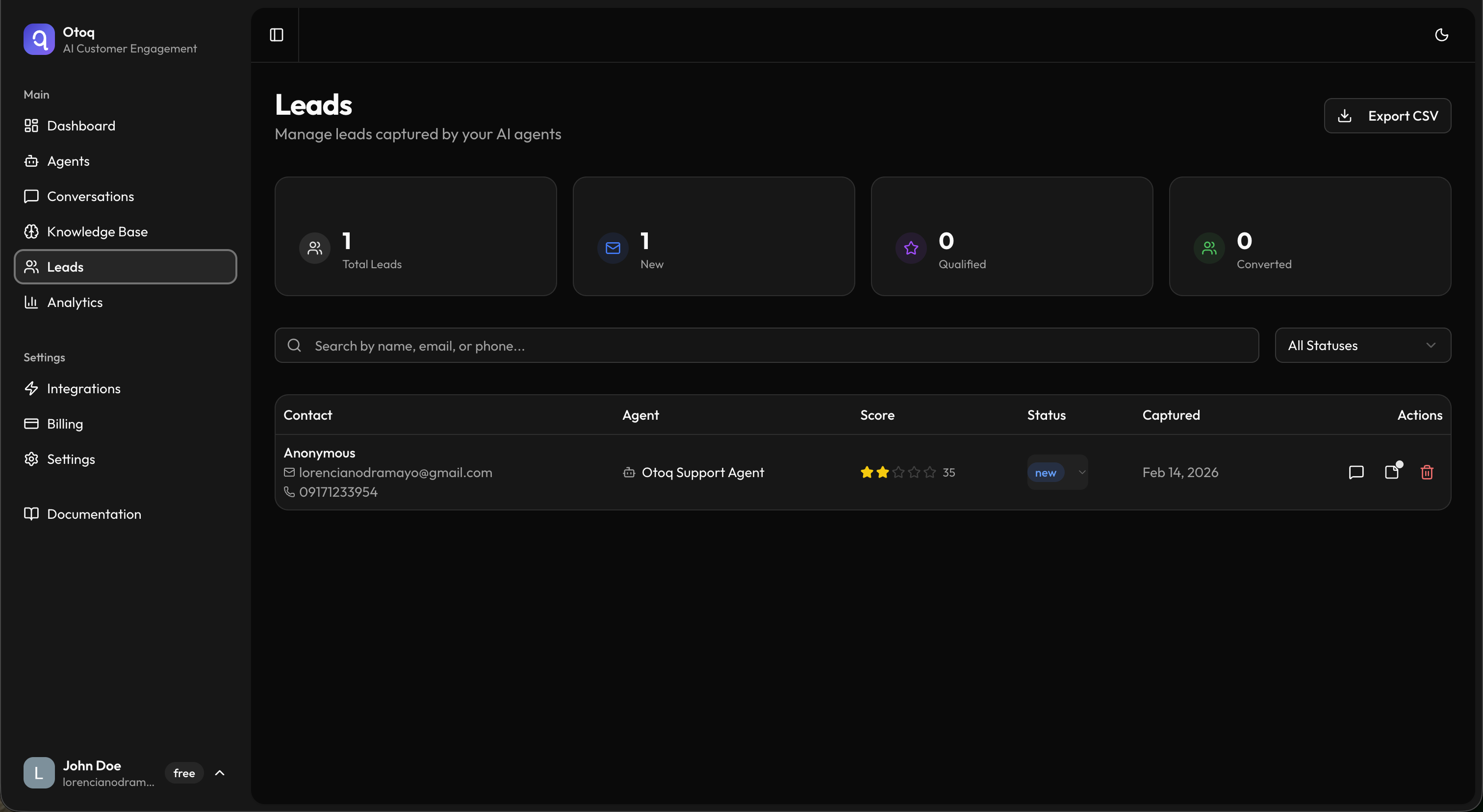Toggle the sidebar panel icon

click(x=276, y=35)
